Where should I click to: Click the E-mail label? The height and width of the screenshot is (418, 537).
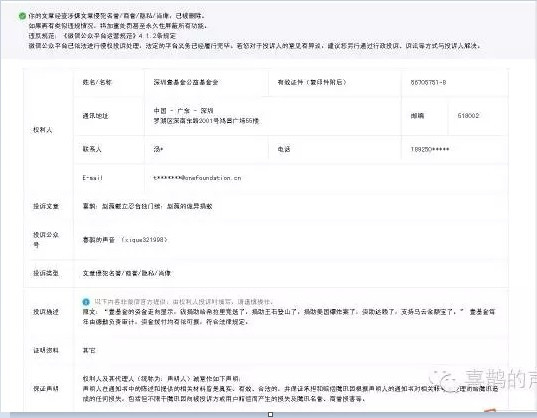[x=92, y=178]
